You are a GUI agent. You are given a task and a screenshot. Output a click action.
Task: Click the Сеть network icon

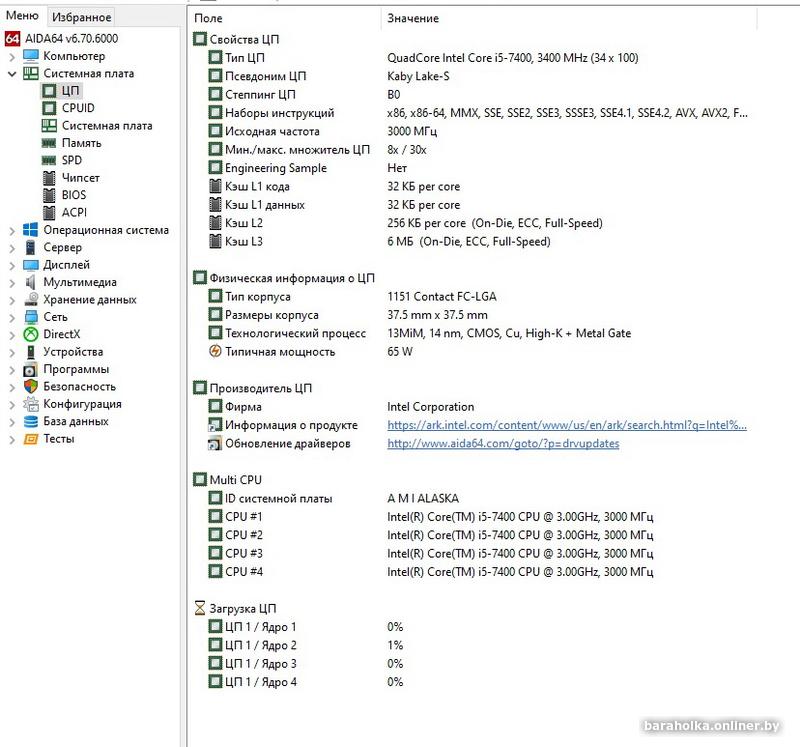[x=31, y=317]
